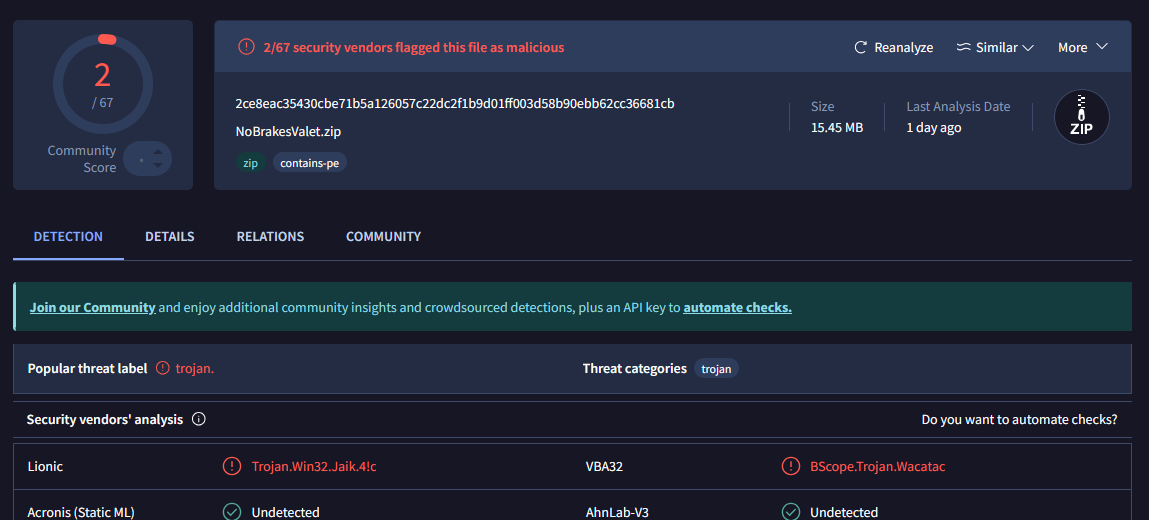Click the warning icon next to Popular threat label
The image size is (1149, 520).
[x=163, y=368]
